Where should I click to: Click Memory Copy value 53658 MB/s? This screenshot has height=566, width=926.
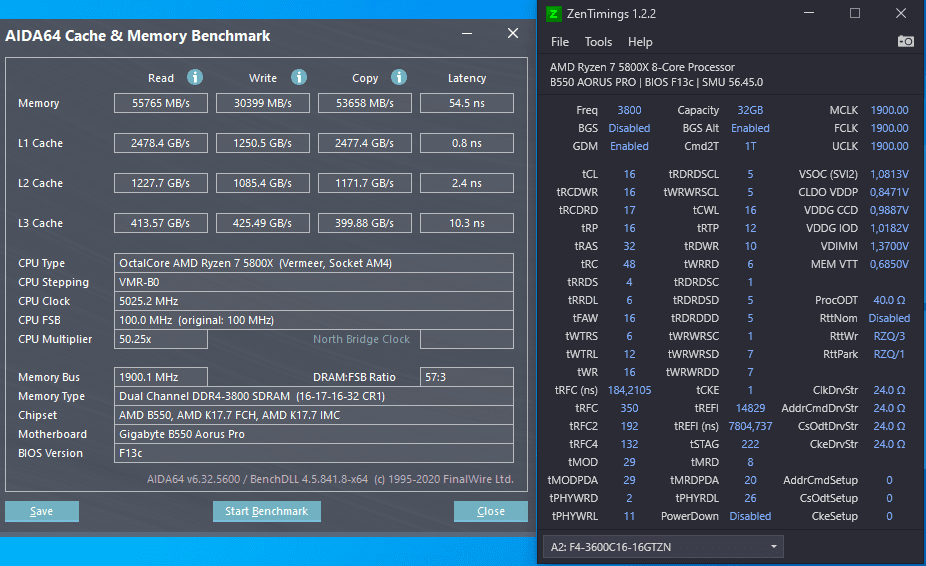click(x=365, y=103)
